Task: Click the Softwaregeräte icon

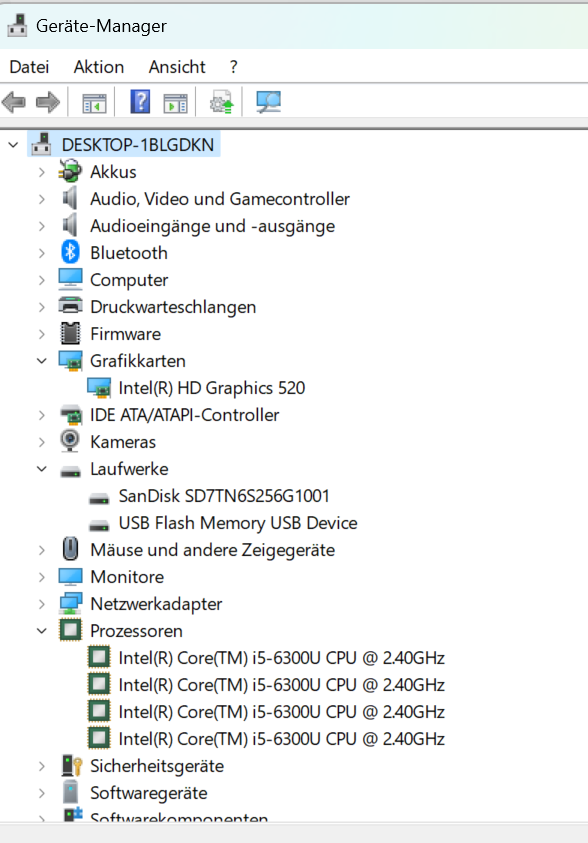Action: [70, 792]
